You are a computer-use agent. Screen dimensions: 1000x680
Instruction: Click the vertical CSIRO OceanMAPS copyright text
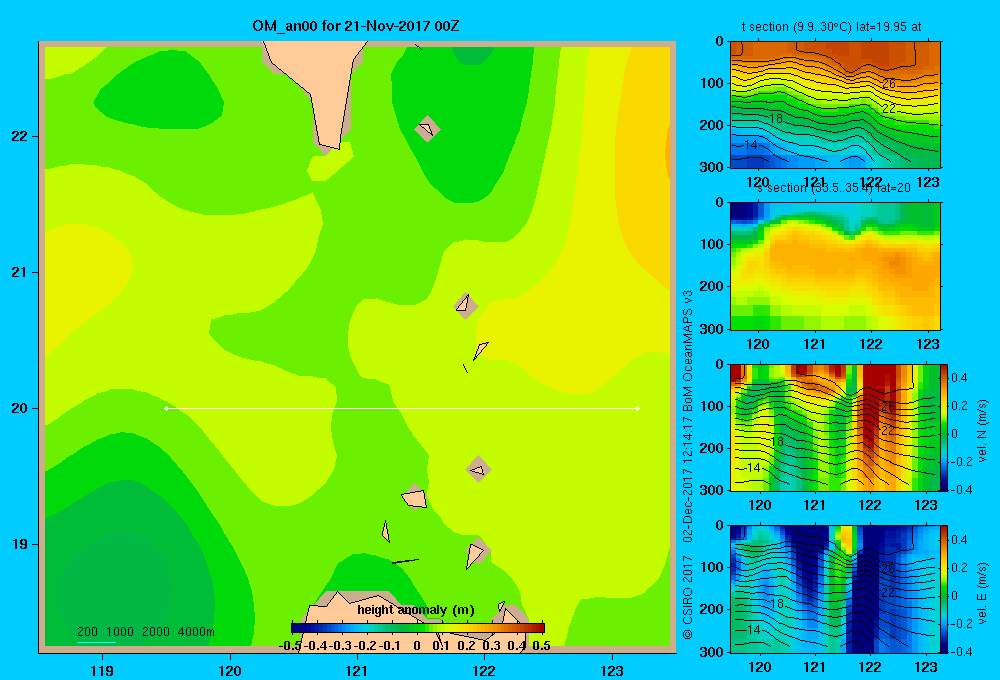pyautogui.click(x=688, y=464)
